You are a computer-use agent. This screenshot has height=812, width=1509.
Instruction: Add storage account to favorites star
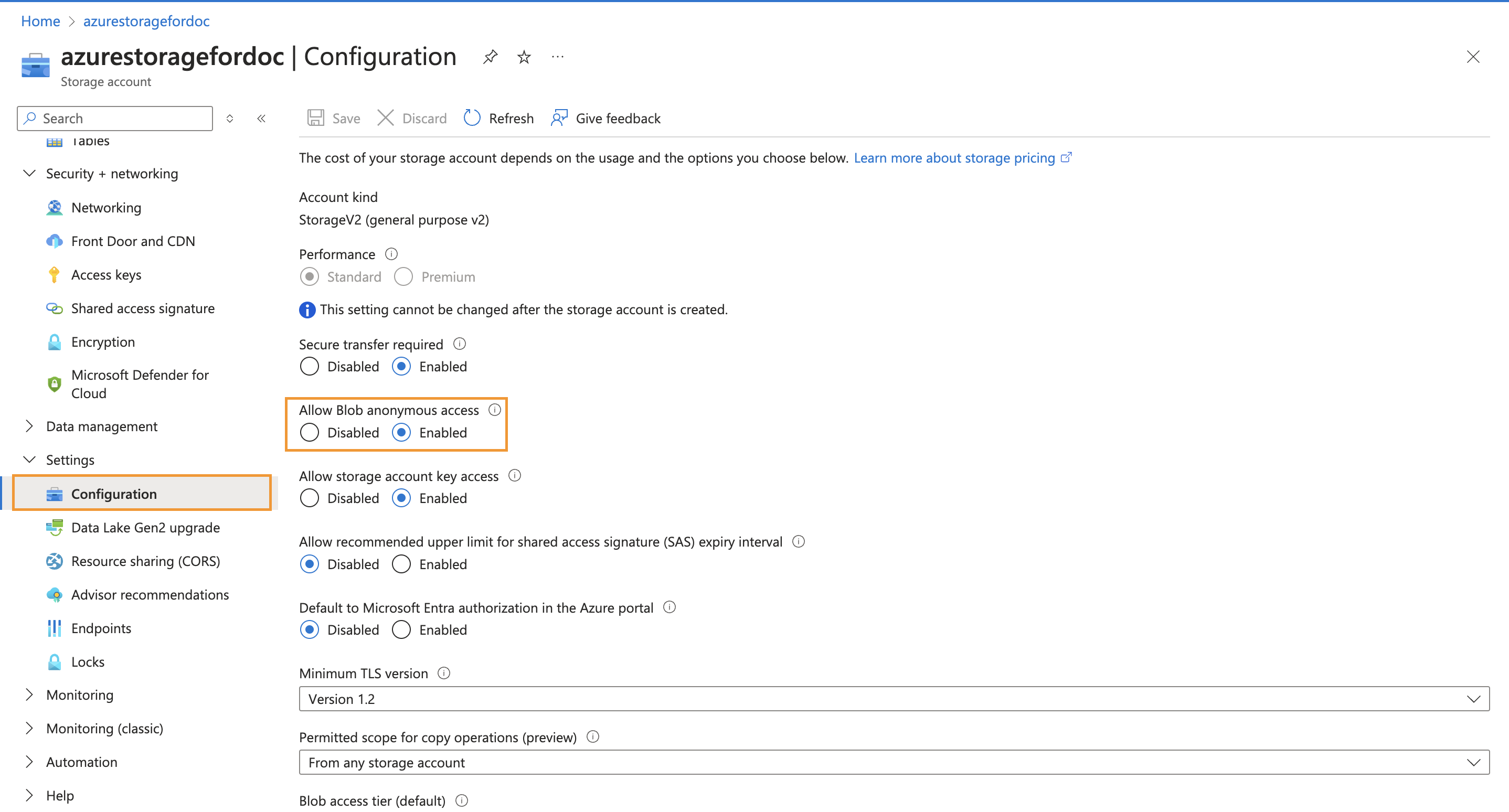click(x=524, y=57)
